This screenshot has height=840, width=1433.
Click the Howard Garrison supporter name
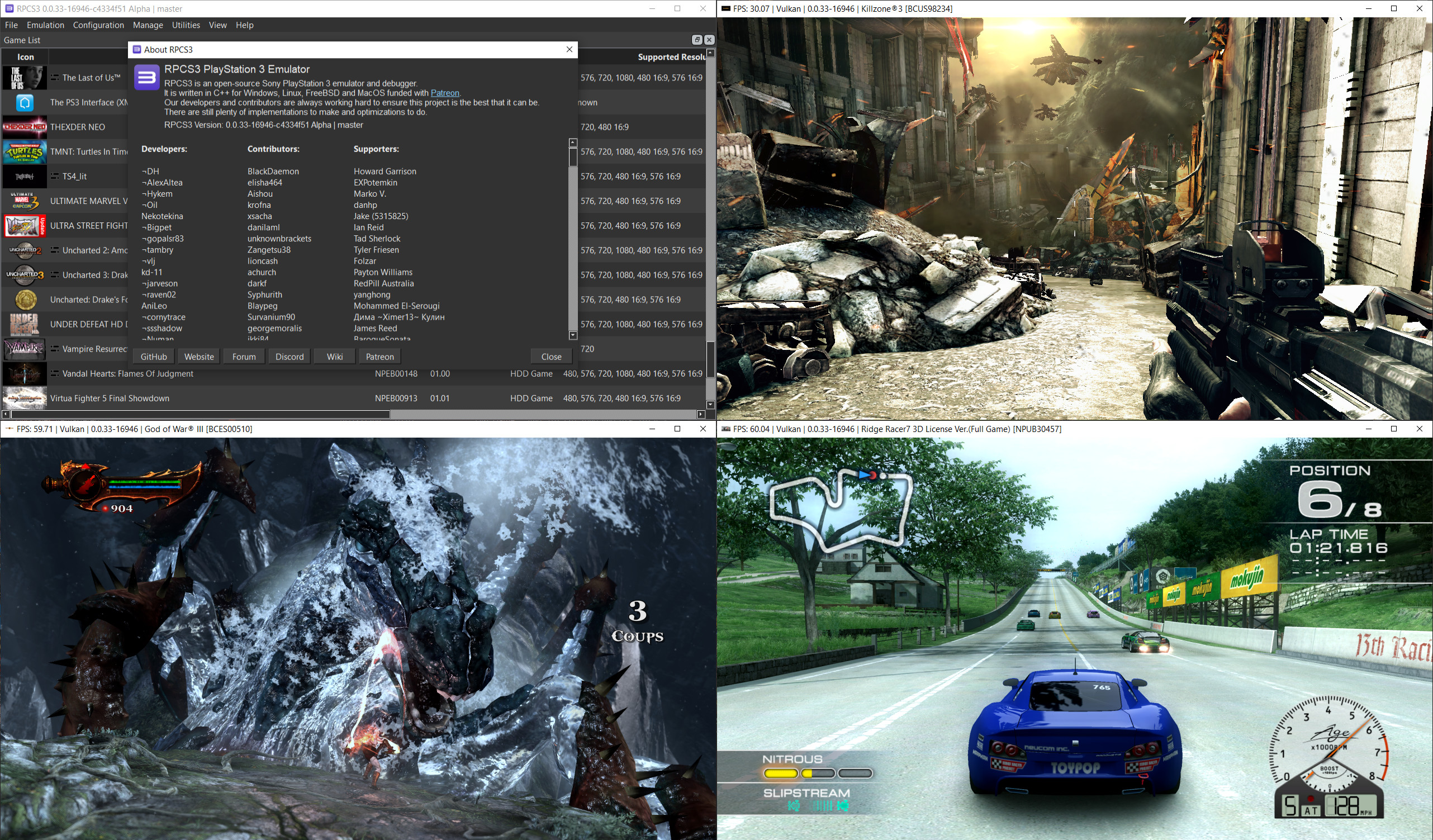tap(385, 171)
